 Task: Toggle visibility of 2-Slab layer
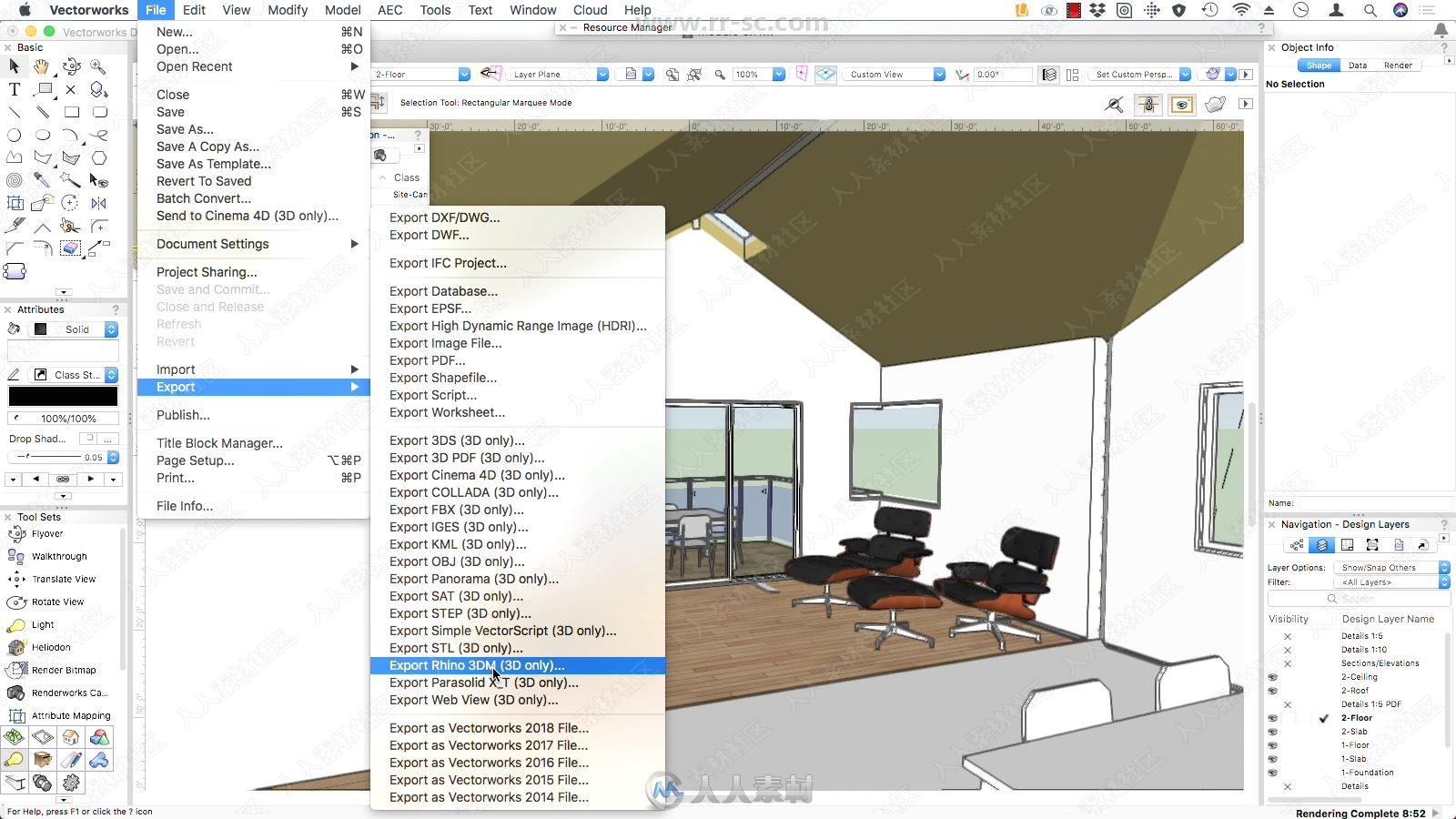pyautogui.click(x=1273, y=732)
